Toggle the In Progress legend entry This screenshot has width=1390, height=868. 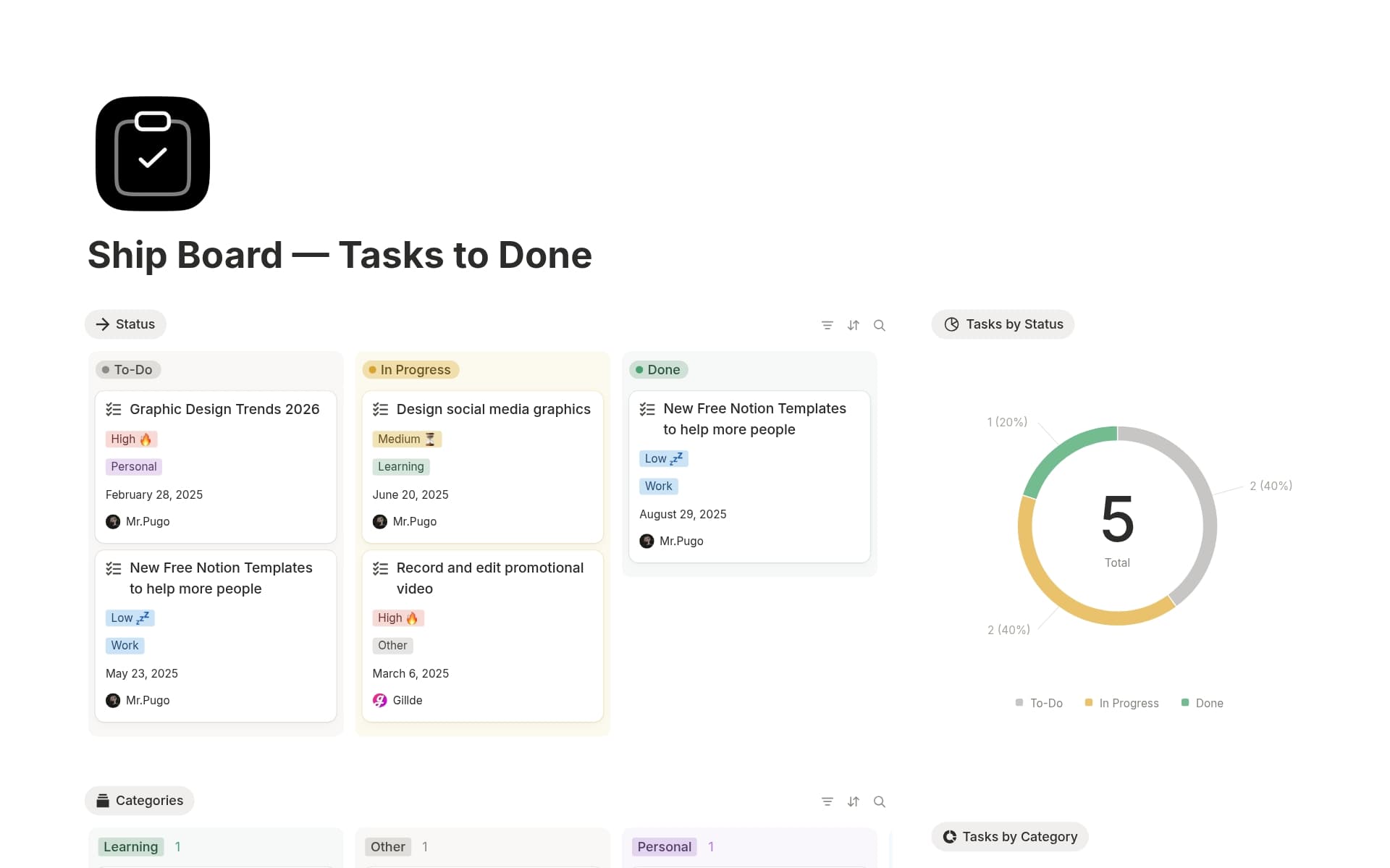pyautogui.click(x=1121, y=702)
